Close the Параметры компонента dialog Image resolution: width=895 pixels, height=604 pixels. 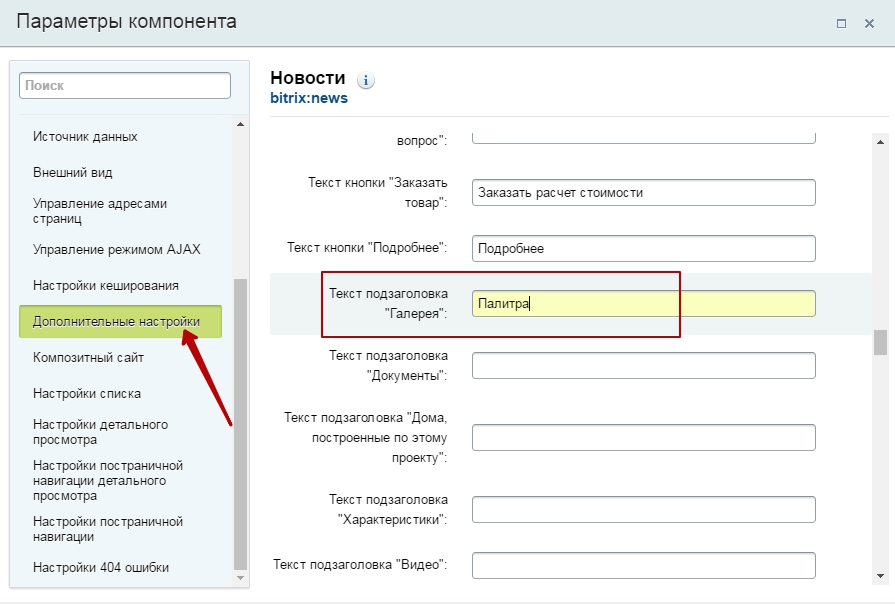tap(869, 23)
